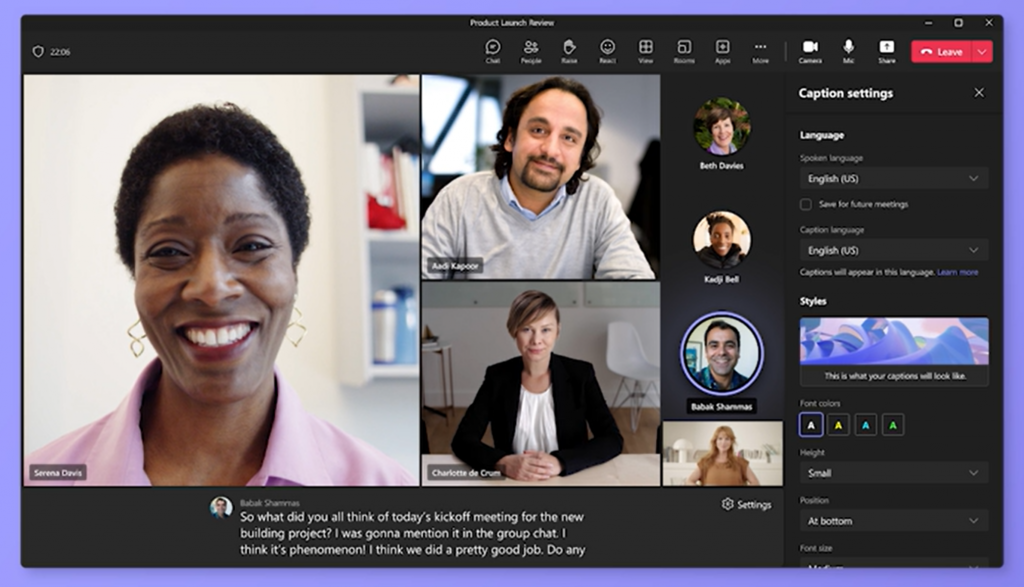
Task: Toggle screen sharing with Share
Action: (x=887, y=48)
